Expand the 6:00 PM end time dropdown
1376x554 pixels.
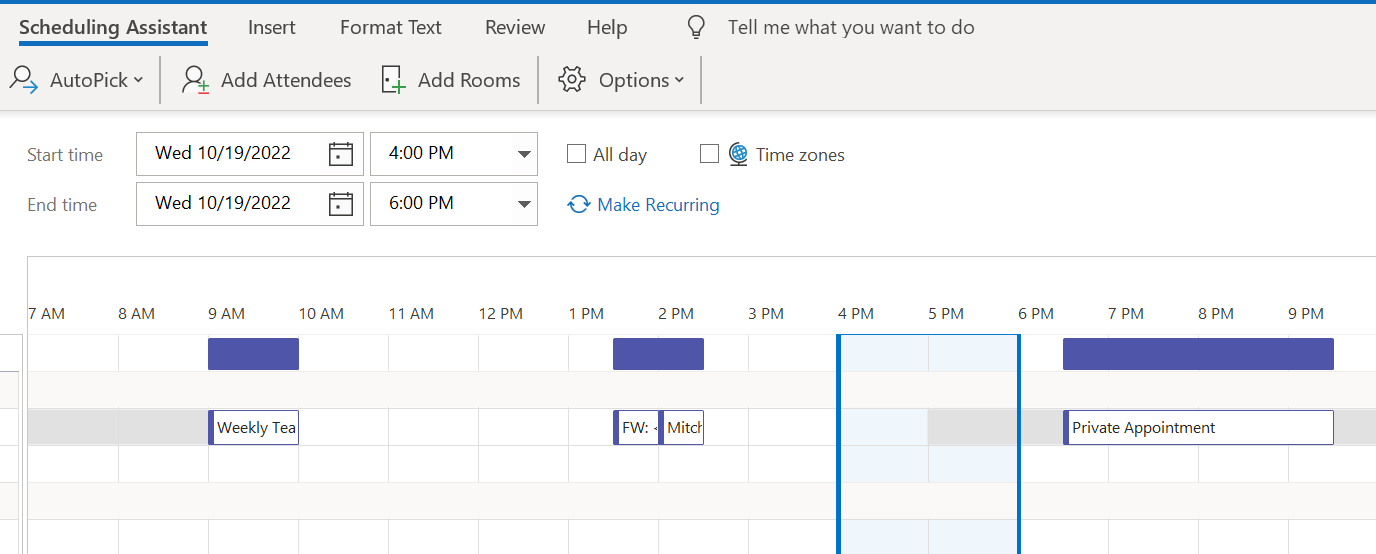tap(524, 204)
